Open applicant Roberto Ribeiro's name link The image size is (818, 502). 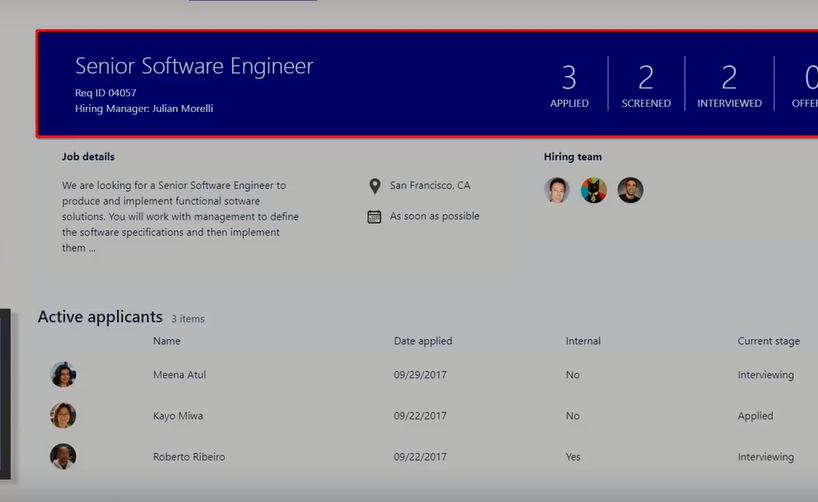[189, 457]
